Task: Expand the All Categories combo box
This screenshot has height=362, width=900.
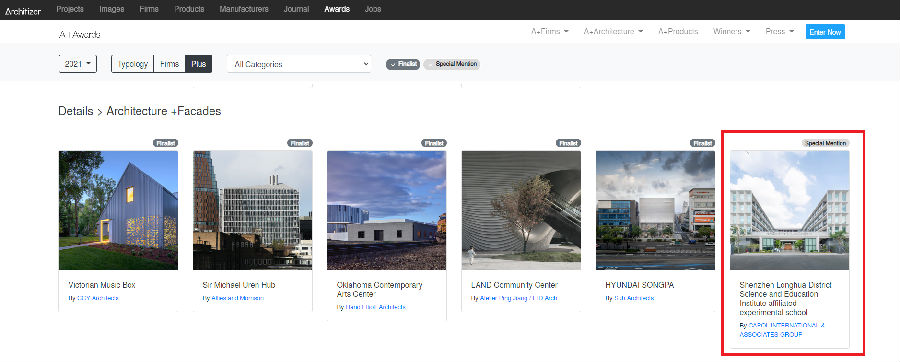Action: (299, 64)
